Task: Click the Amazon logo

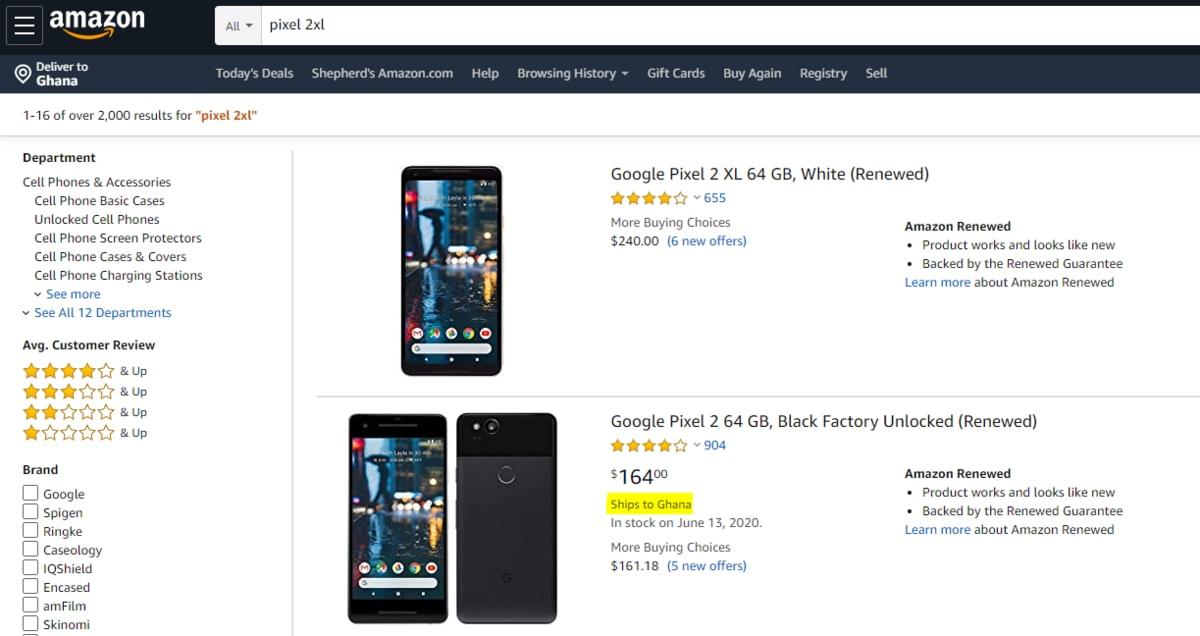Action: click(97, 24)
